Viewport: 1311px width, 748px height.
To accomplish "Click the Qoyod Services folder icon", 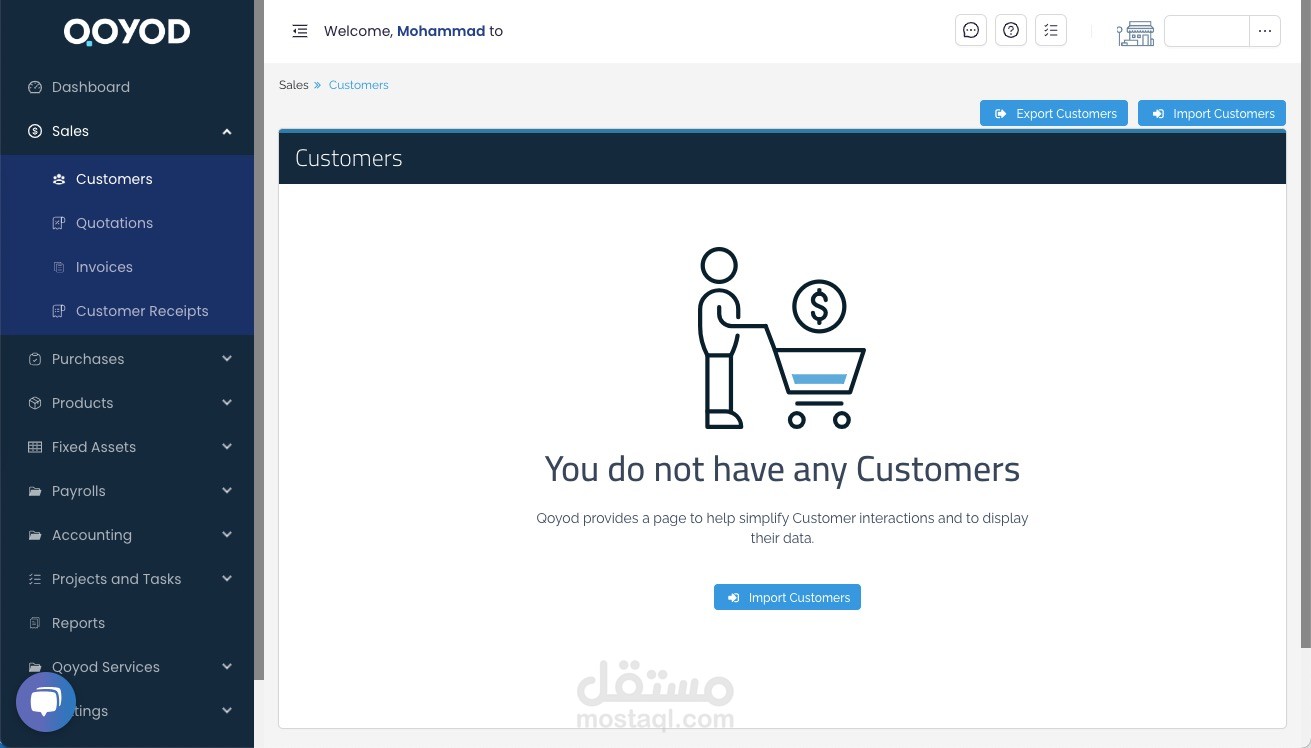I will [35, 667].
